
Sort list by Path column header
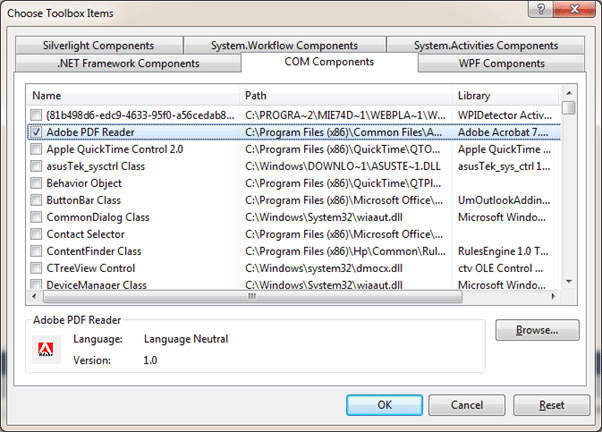346,95
